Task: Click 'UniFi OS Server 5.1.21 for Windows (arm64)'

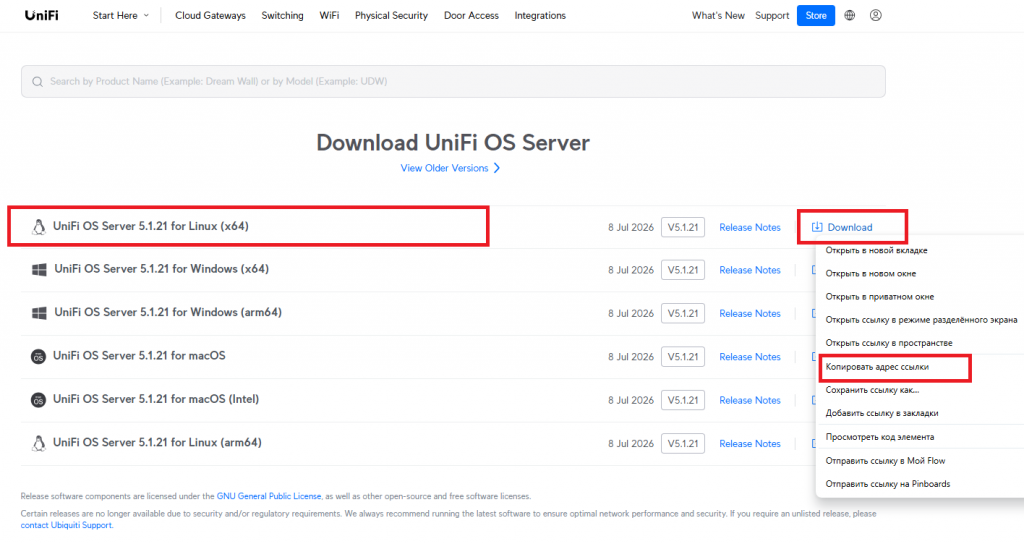Action: point(168,312)
